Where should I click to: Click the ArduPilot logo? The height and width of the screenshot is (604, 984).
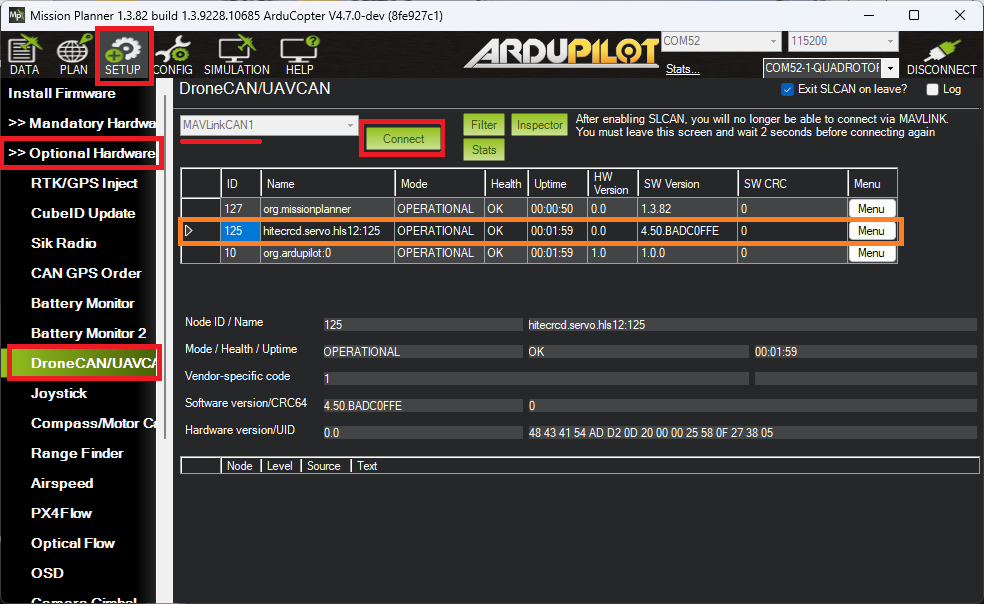(x=560, y=53)
